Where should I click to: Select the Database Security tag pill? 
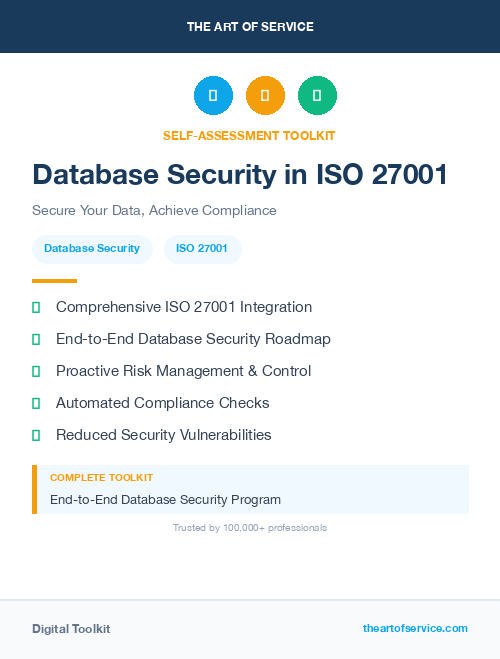[92, 249]
